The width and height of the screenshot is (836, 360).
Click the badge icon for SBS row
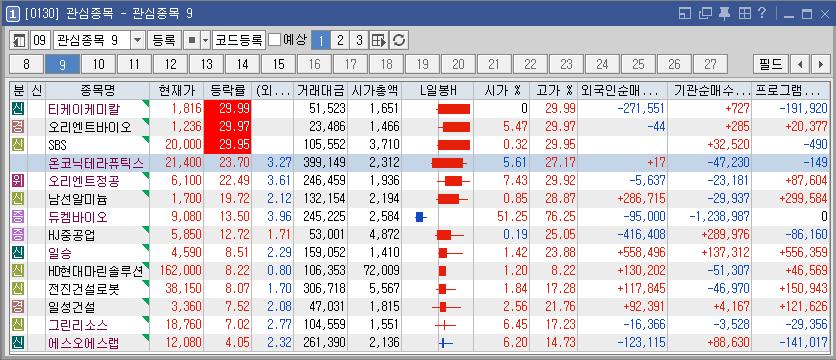pyautogui.click(x=19, y=145)
